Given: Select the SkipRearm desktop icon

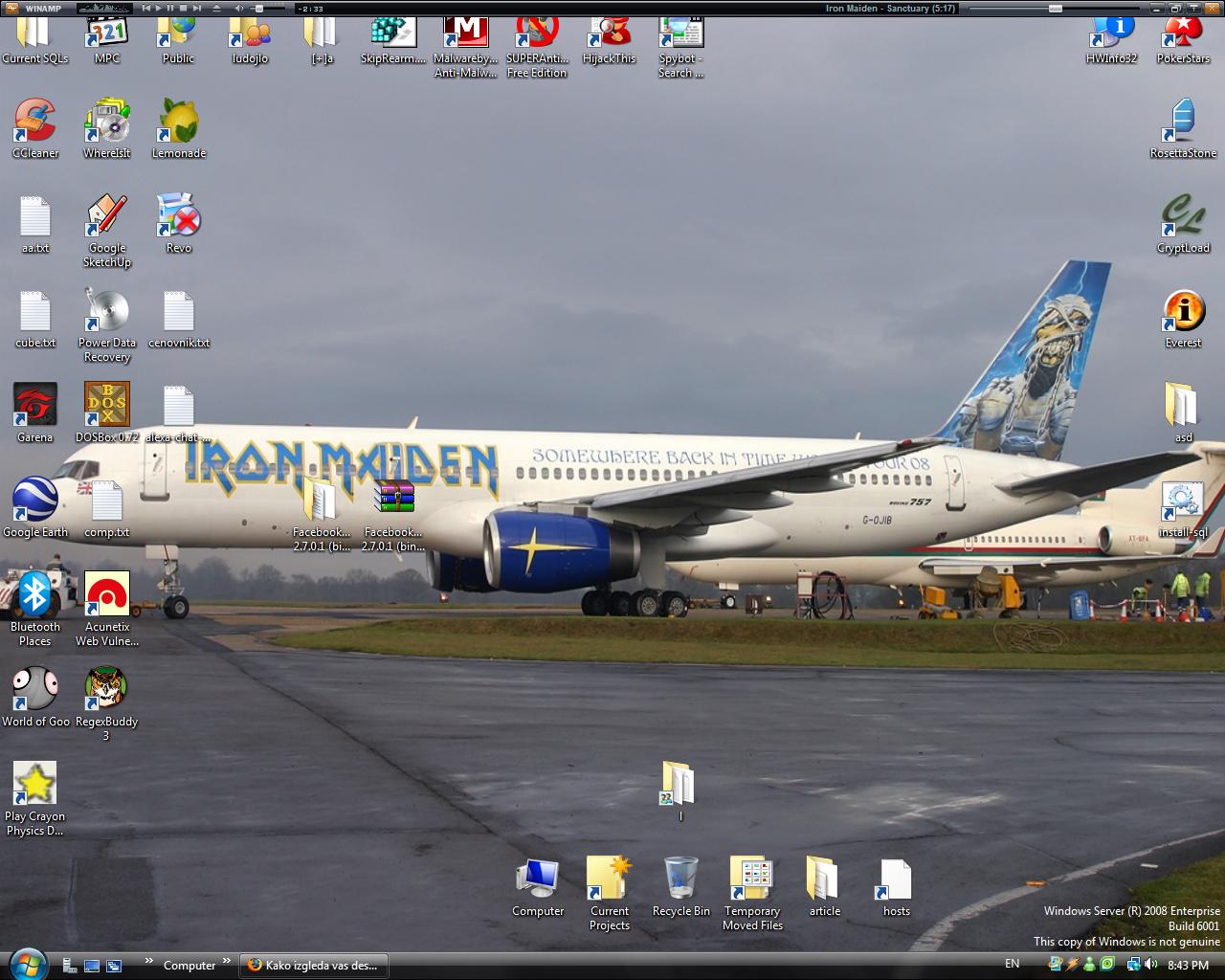Looking at the screenshot, I should coord(394,41).
